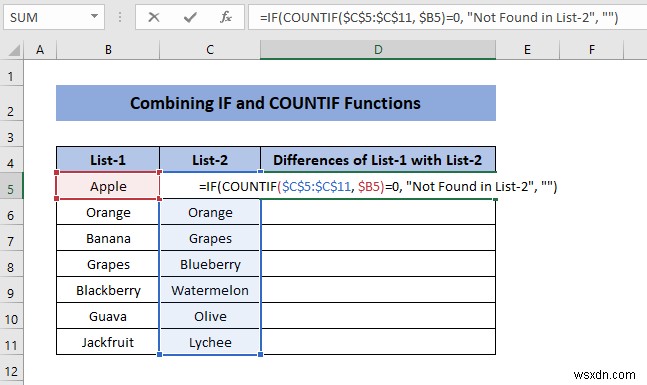Select the 'Olive' cell

pos(210,316)
